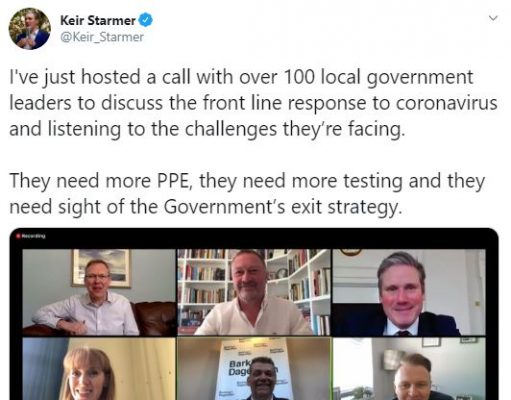Click the framed painting behind man with glasses
This screenshot has width=511, height=400.
point(102,268)
